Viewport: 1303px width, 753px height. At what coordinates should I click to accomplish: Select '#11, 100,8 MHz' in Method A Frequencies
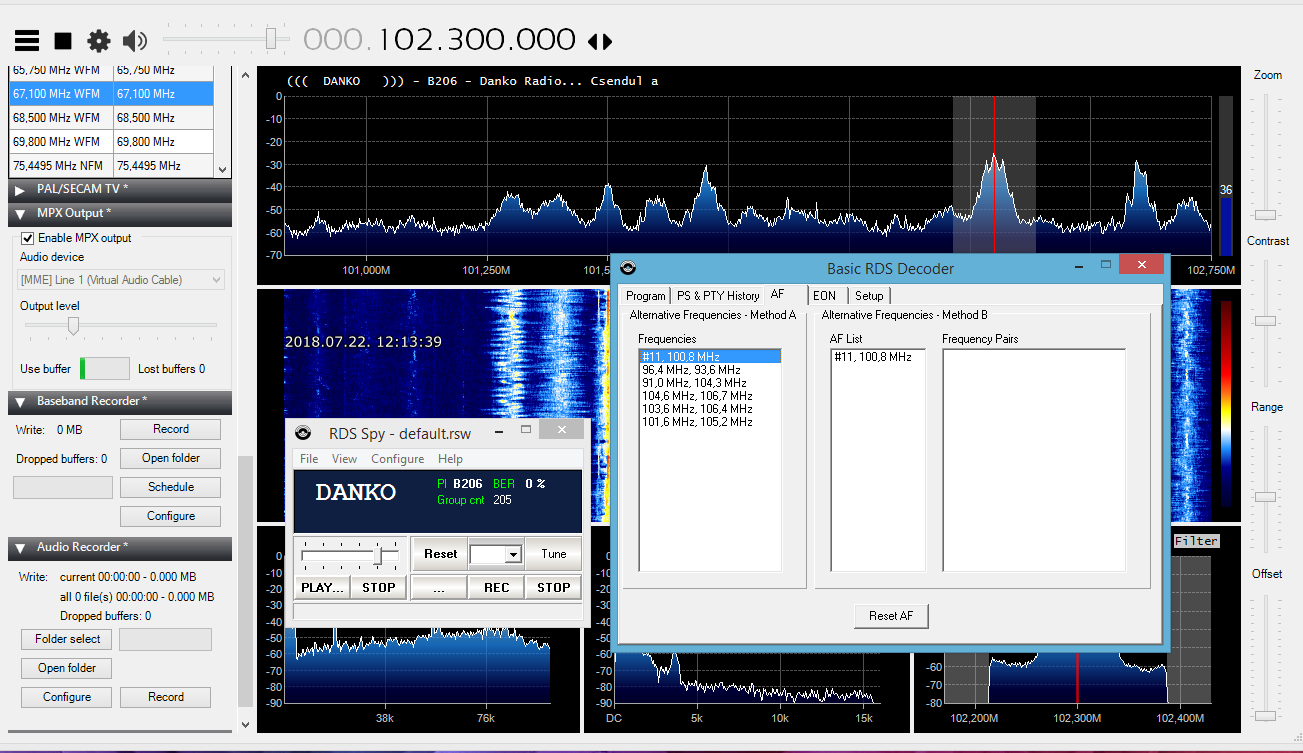click(710, 357)
